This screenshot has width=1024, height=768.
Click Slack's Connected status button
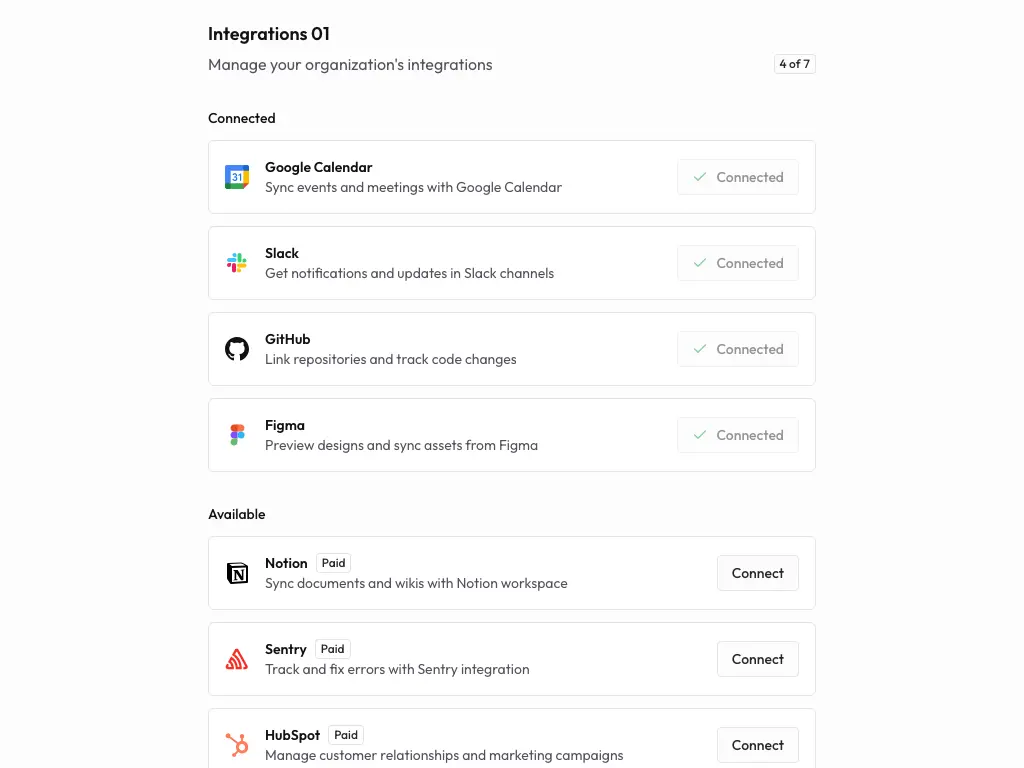click(737, 262)
